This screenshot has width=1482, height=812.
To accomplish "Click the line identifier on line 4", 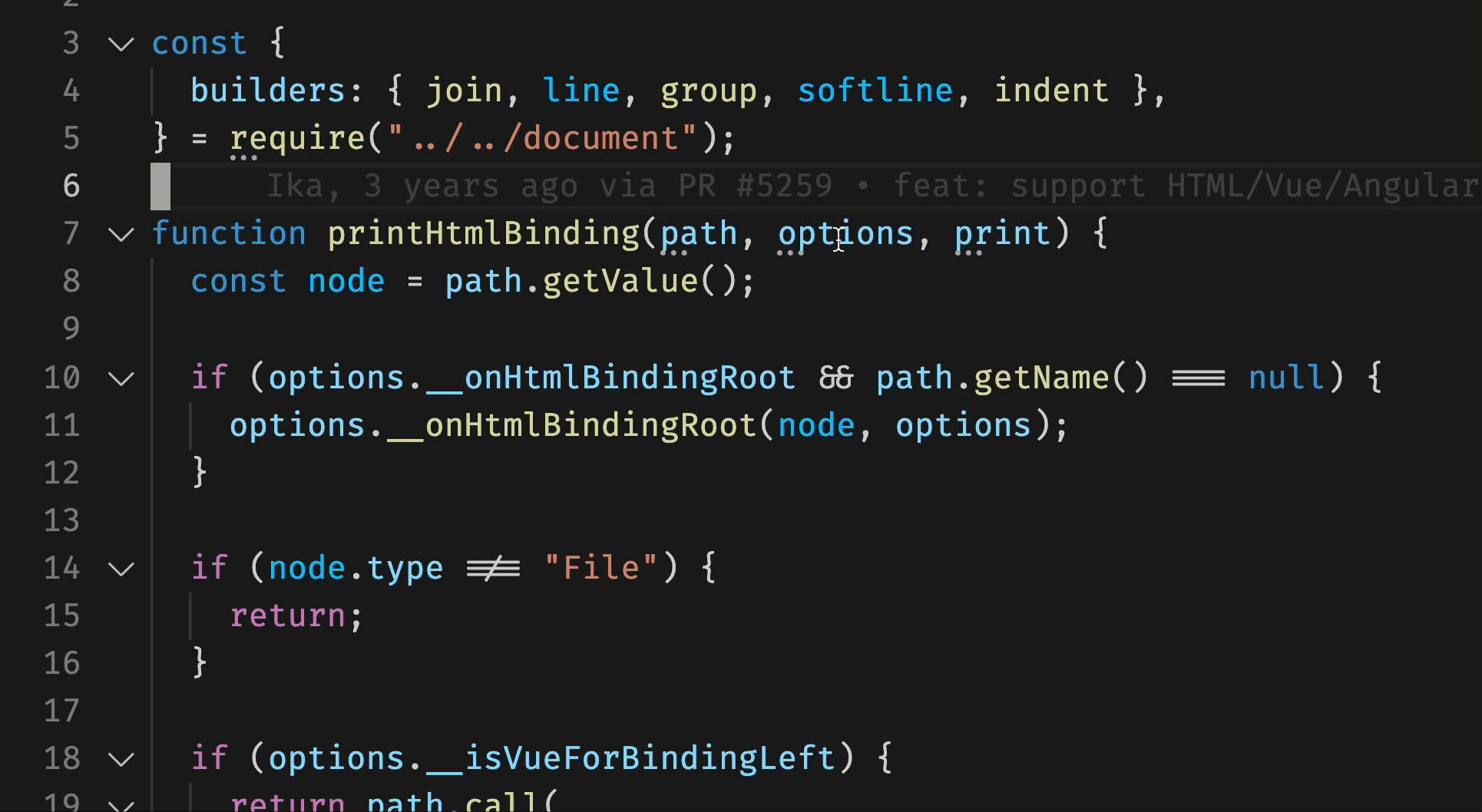I will tap(581, 91).
